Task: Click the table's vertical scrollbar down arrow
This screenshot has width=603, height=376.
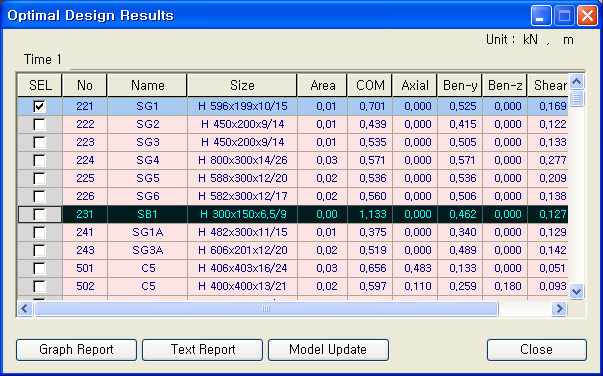Action: pyautogui.click(x=576, y=291)
